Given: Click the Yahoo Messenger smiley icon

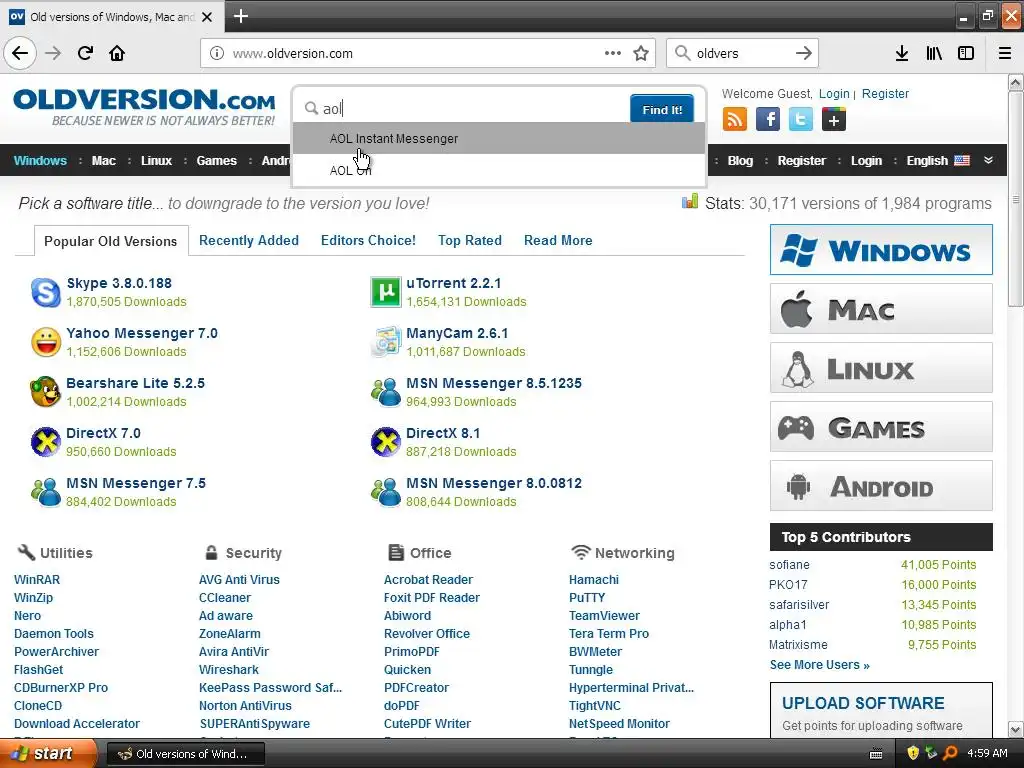Looking at the screenshot, I should pos(46,342).
